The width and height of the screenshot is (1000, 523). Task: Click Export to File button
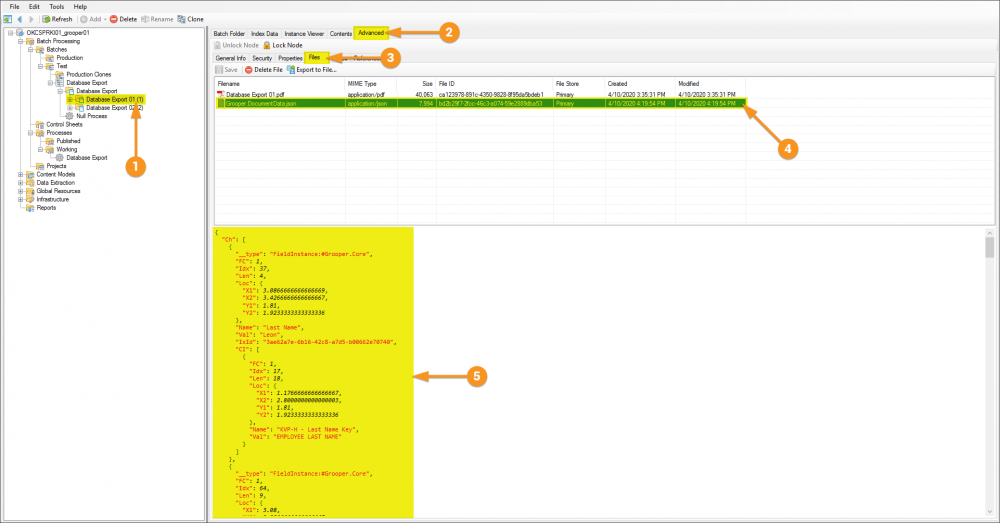(311, 70)
